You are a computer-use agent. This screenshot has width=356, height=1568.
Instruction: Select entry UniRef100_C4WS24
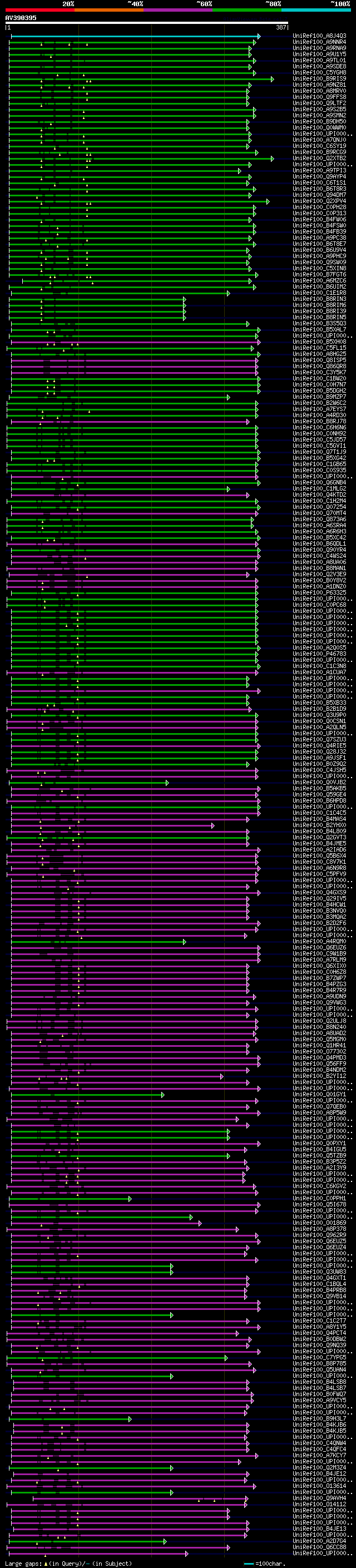coord(319,556)
